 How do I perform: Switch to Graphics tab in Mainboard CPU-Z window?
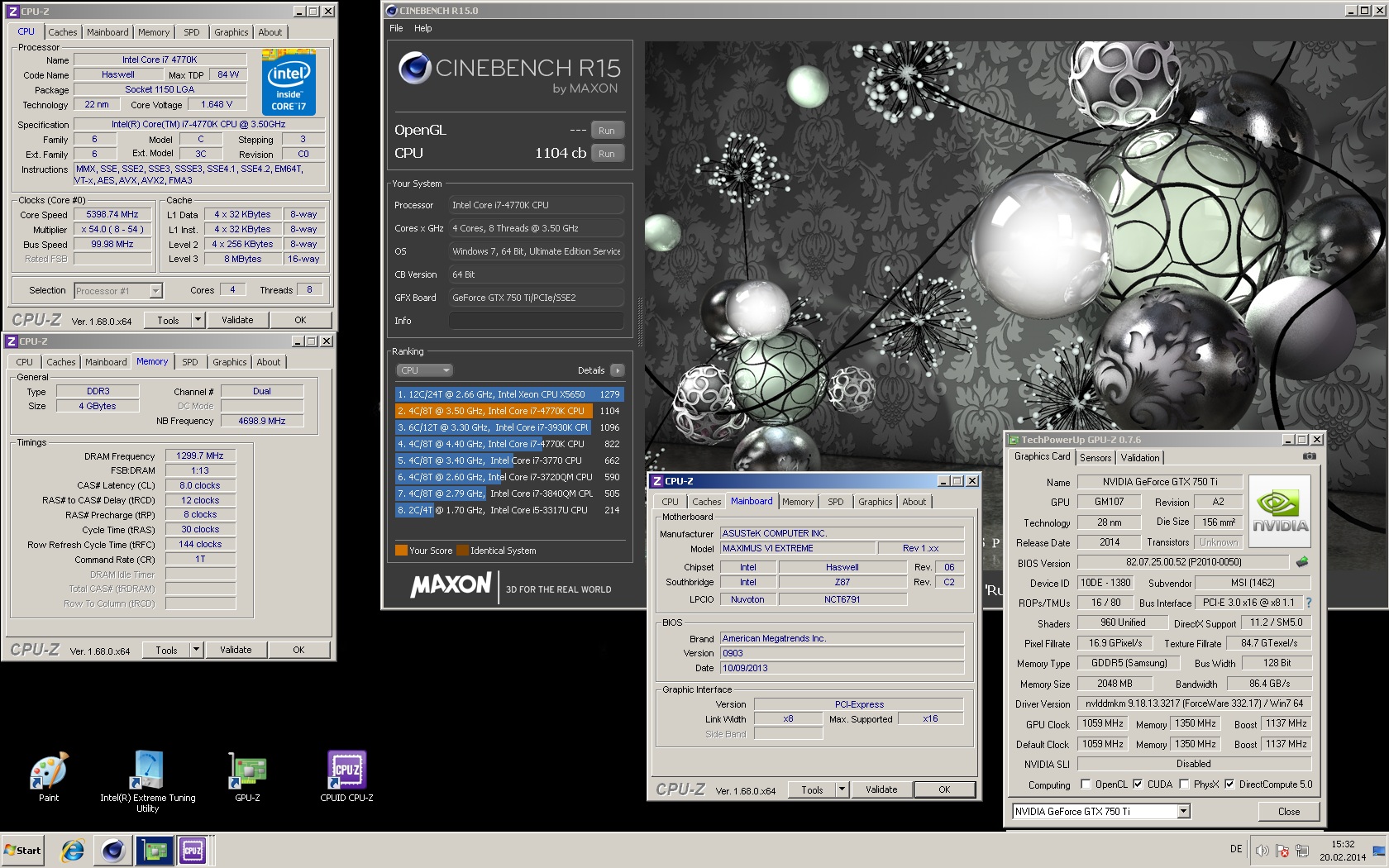[875, 502]
